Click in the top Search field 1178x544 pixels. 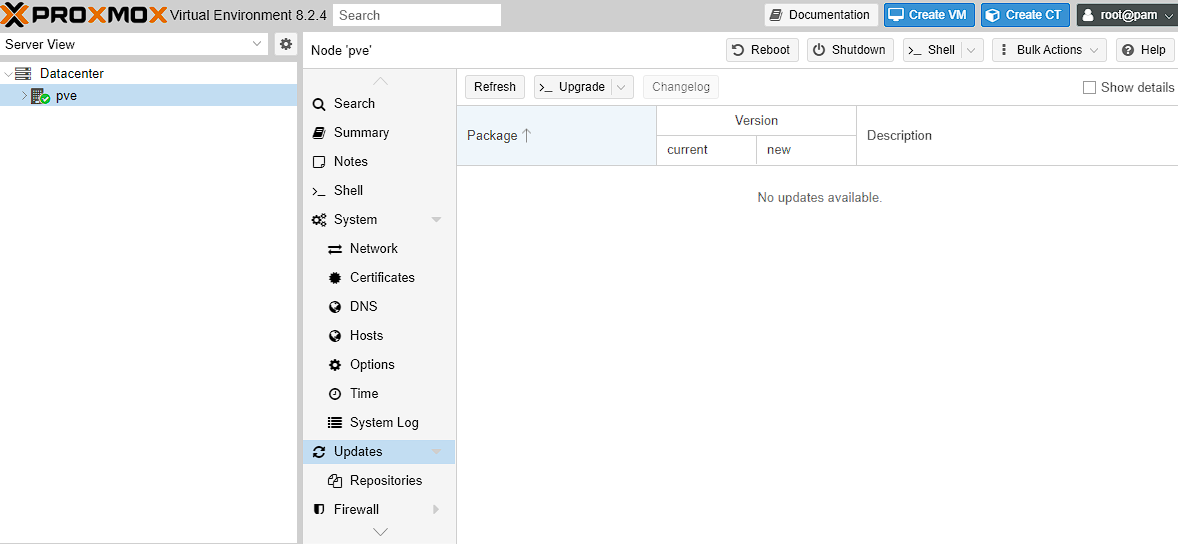(416, 15)
